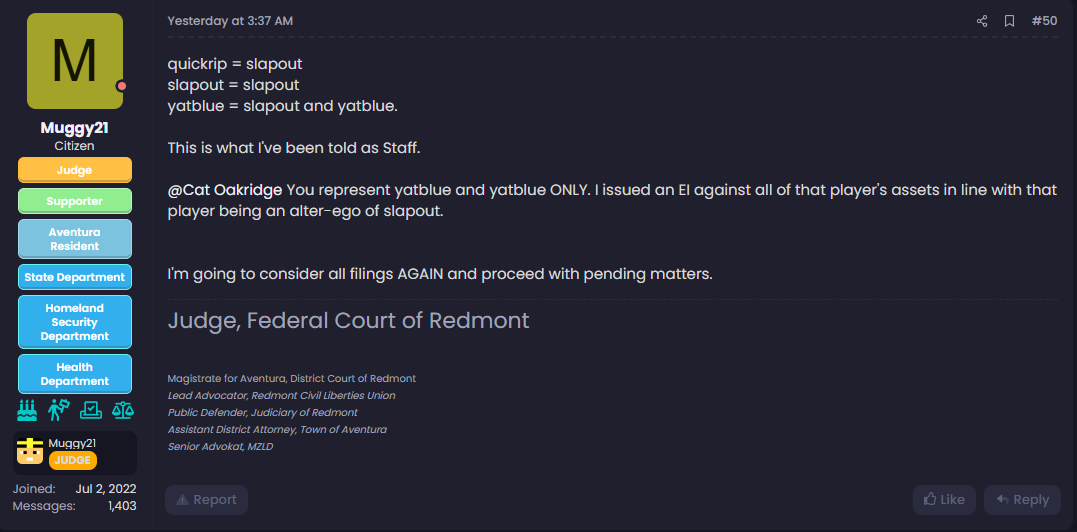Open the @Cat Oakridge mention link

tap(225, 189)
